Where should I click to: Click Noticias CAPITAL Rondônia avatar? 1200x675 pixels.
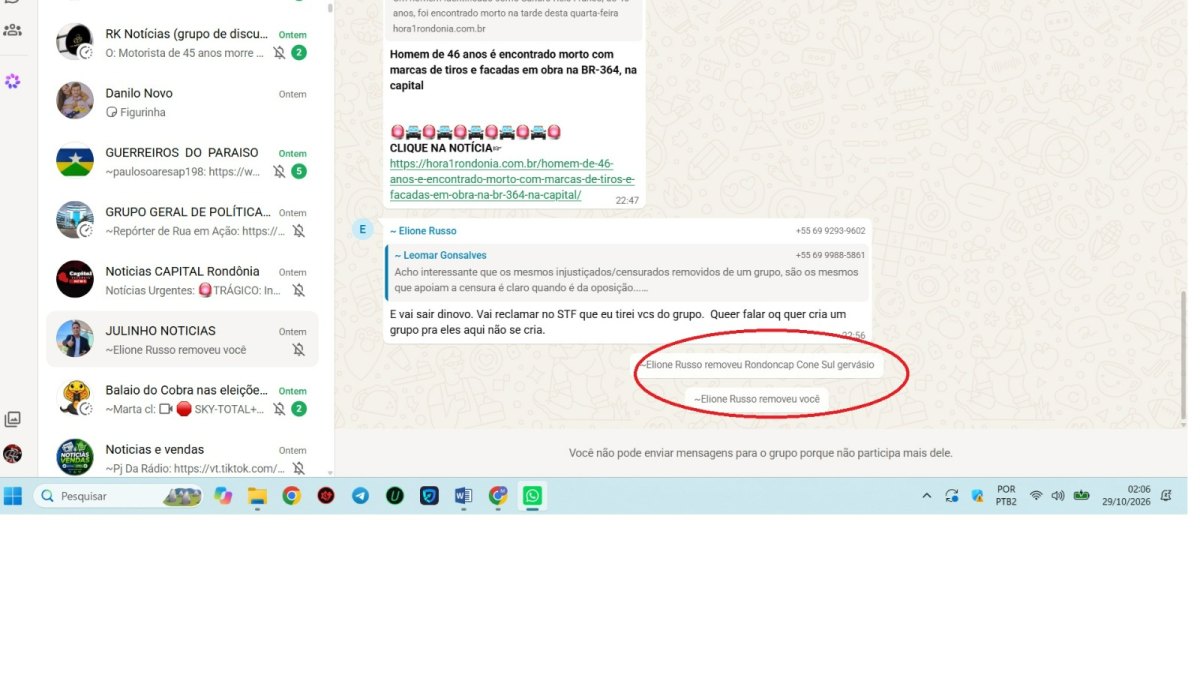(x=75, y=279)
